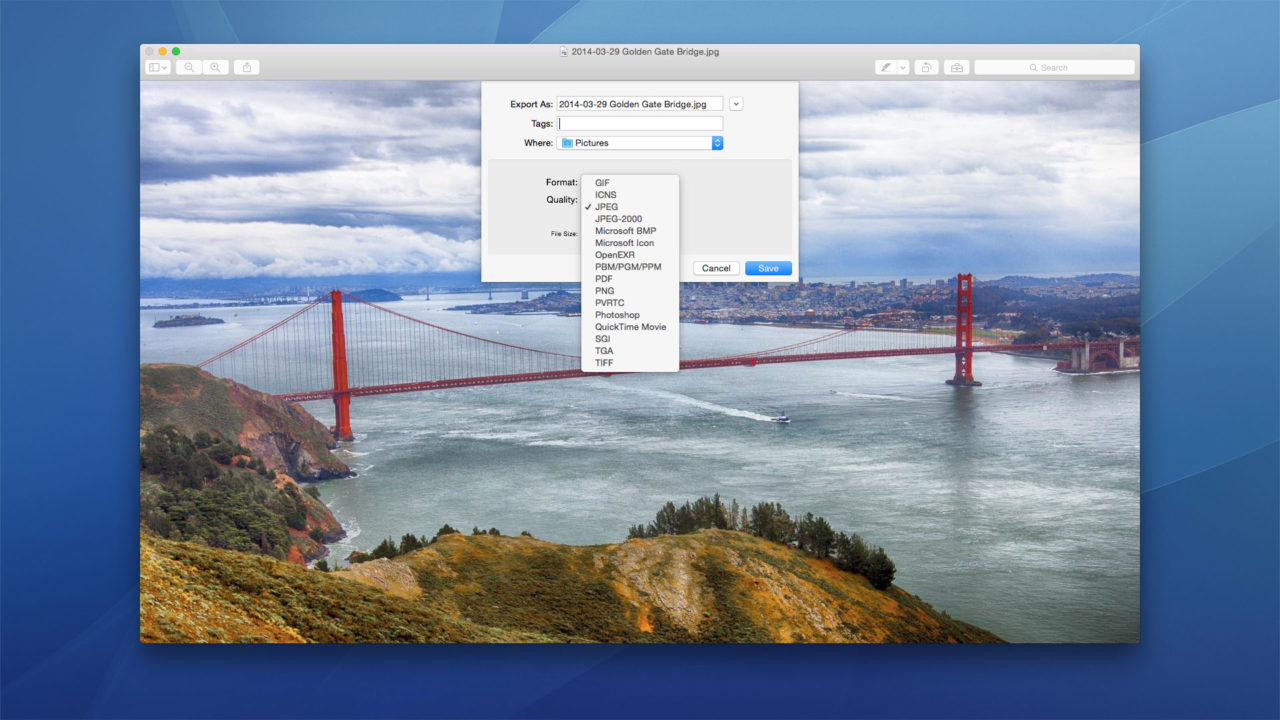This screenshot has height=720, width=1280.
Task: Open the markup pen dropdown arrow
Action: tap(903, 67)
